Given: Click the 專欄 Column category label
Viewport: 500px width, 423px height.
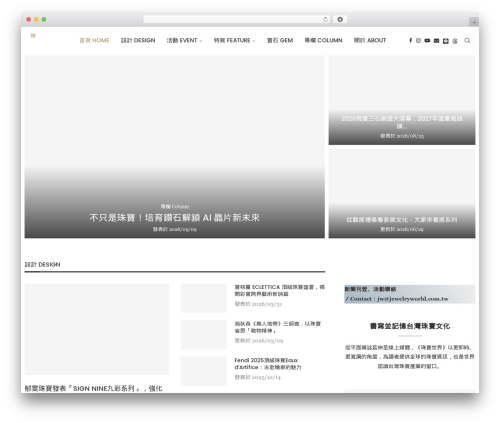Looking at the screenshot, I should pos(175,206).
